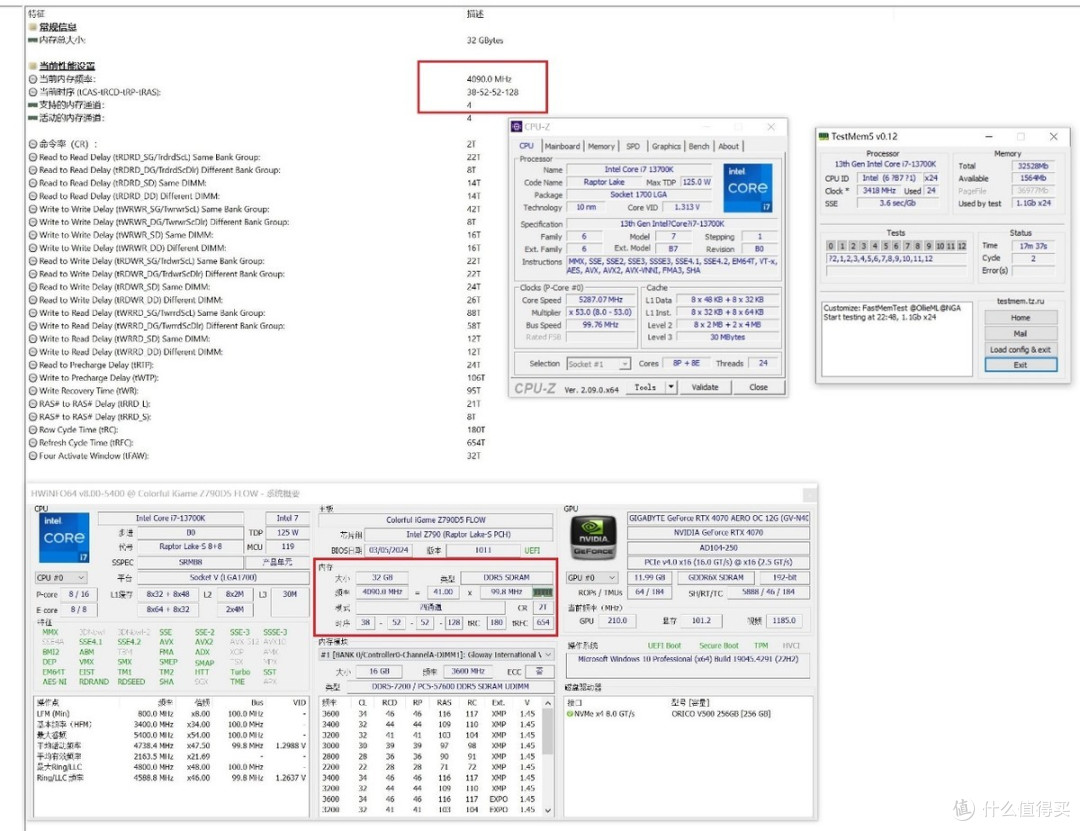This screenshot has height=831, width=1080.
Task: Click the folder icon beside 当前性能设置
Action: click(x=32, y=66)
